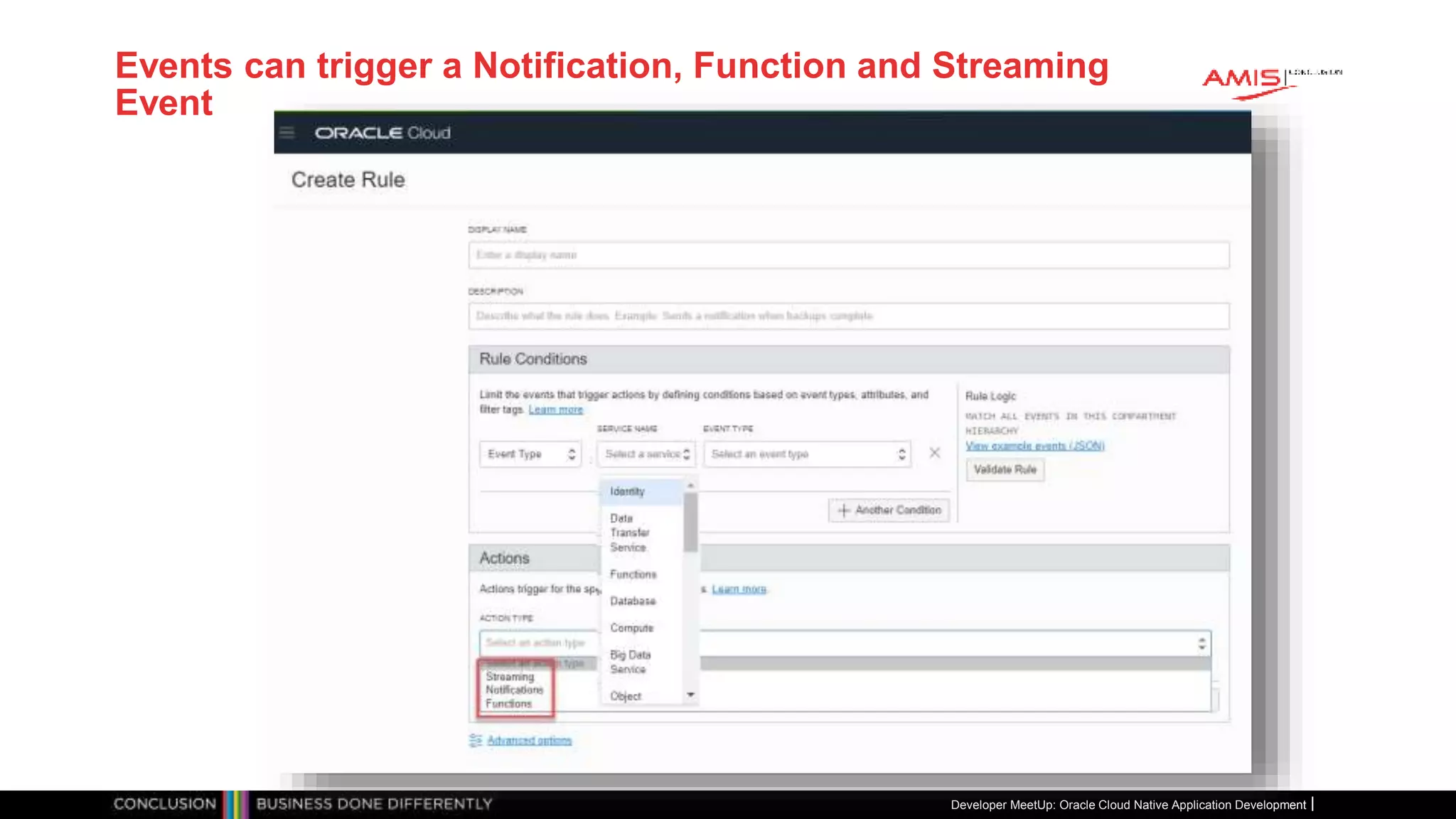The height and width of the screenshot is (819, 1456).
Task: Remove condition with the X icon
Action: click(x=935, y=453)
